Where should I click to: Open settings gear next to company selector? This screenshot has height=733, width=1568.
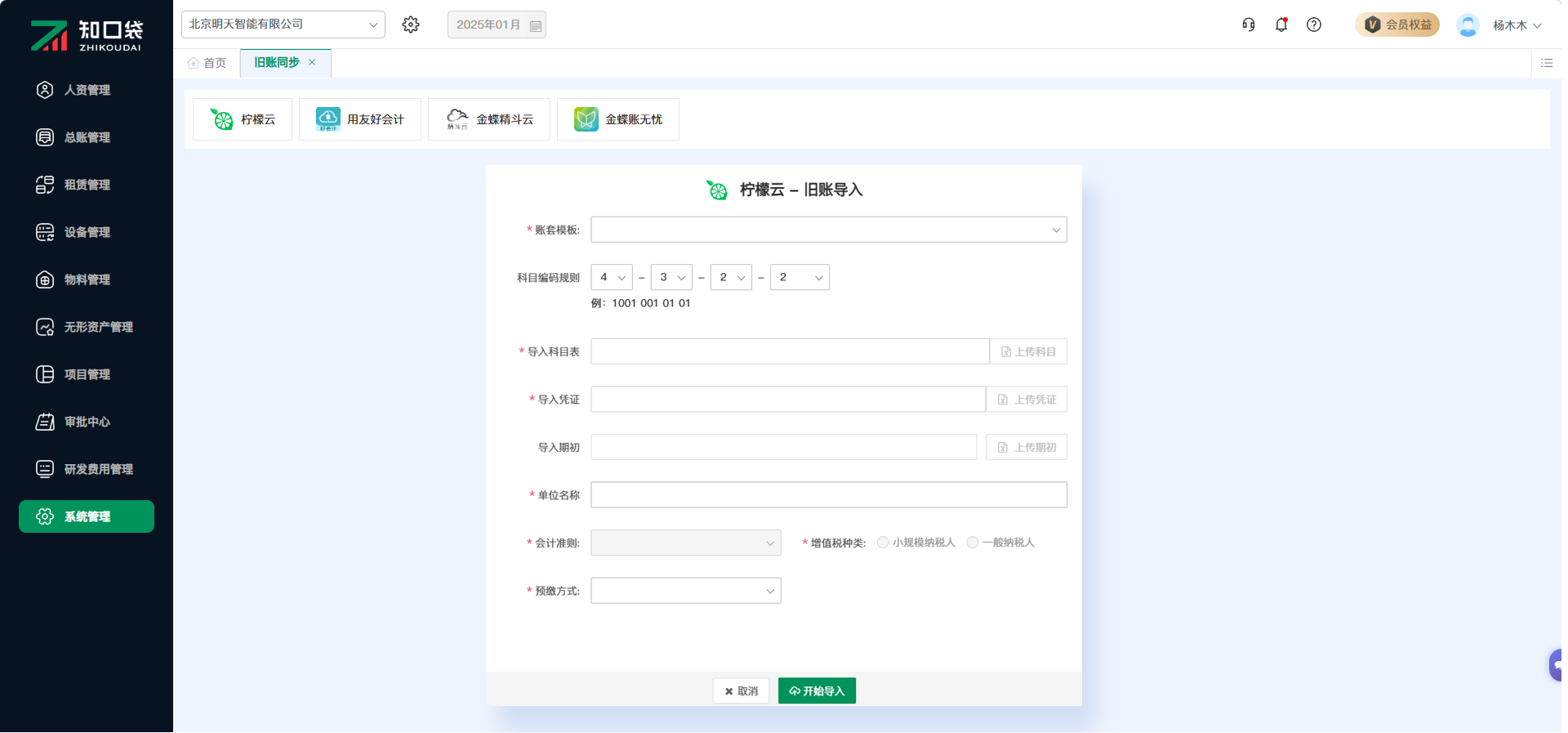[411, 25]
